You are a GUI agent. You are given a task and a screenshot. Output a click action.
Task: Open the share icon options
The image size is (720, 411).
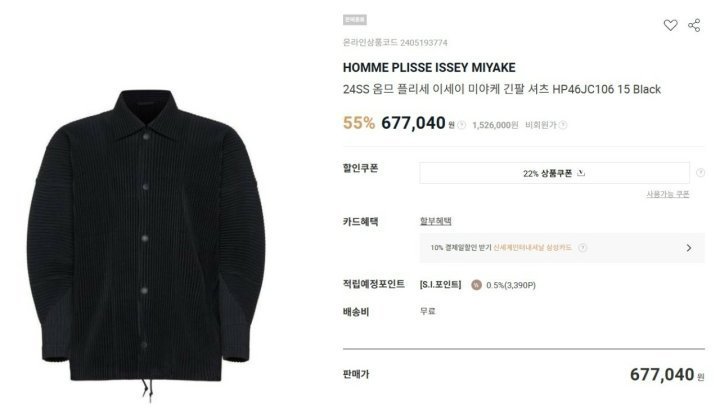pos(694,25)
